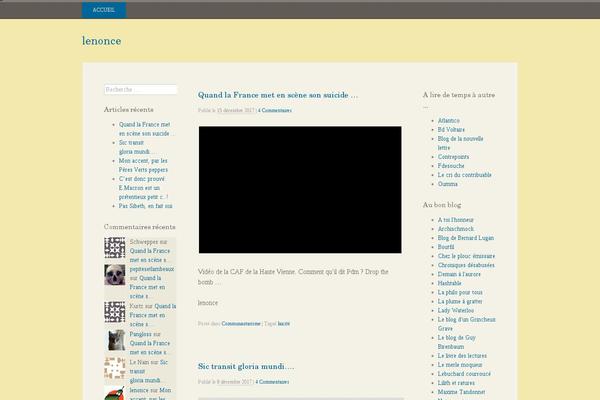Screen dimensions: 600x400
Task: Open recent article 'Sic transit gloria mundi'
Action: tap(134, 147)
